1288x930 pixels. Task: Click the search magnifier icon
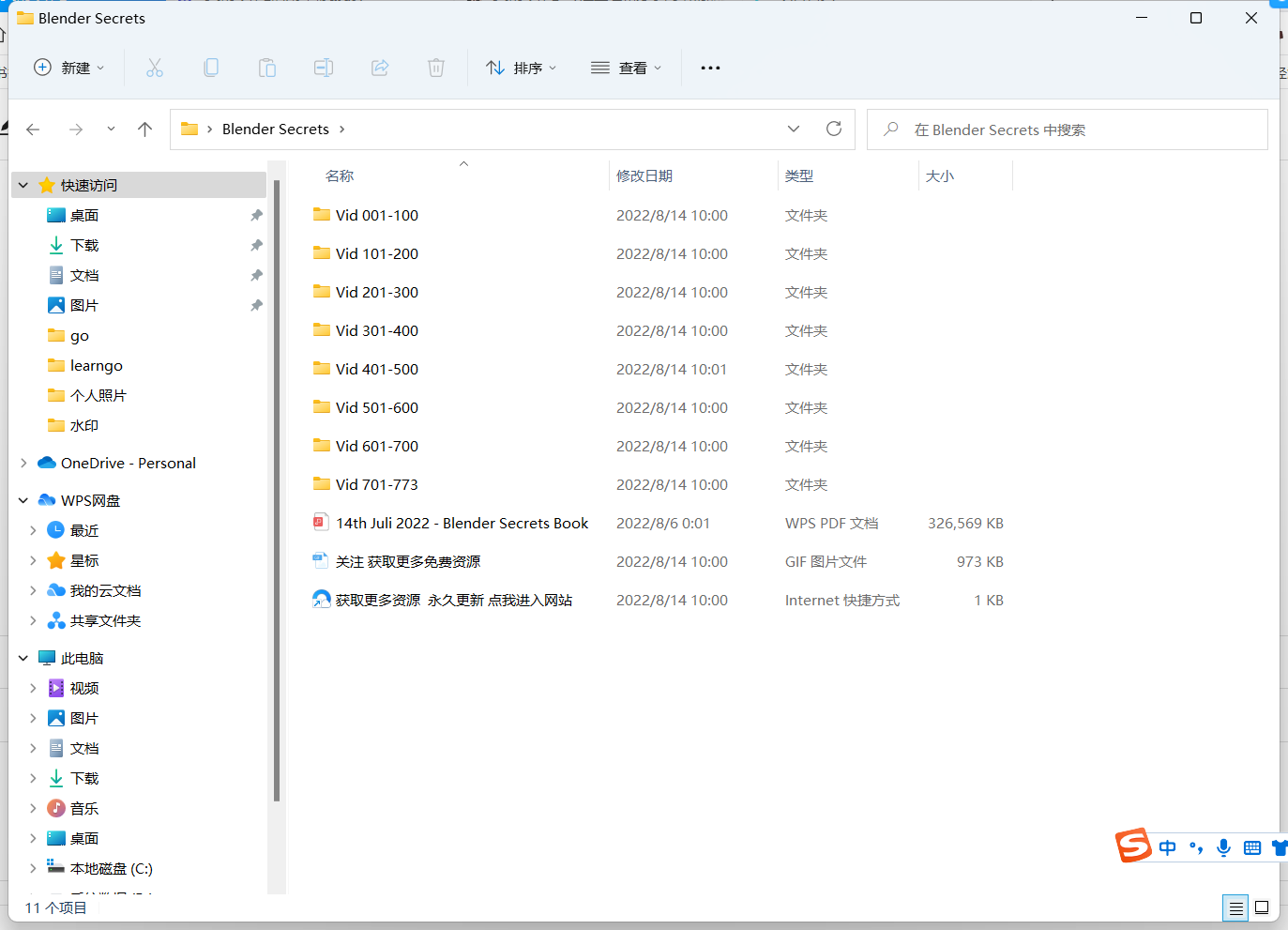(891, 129)
